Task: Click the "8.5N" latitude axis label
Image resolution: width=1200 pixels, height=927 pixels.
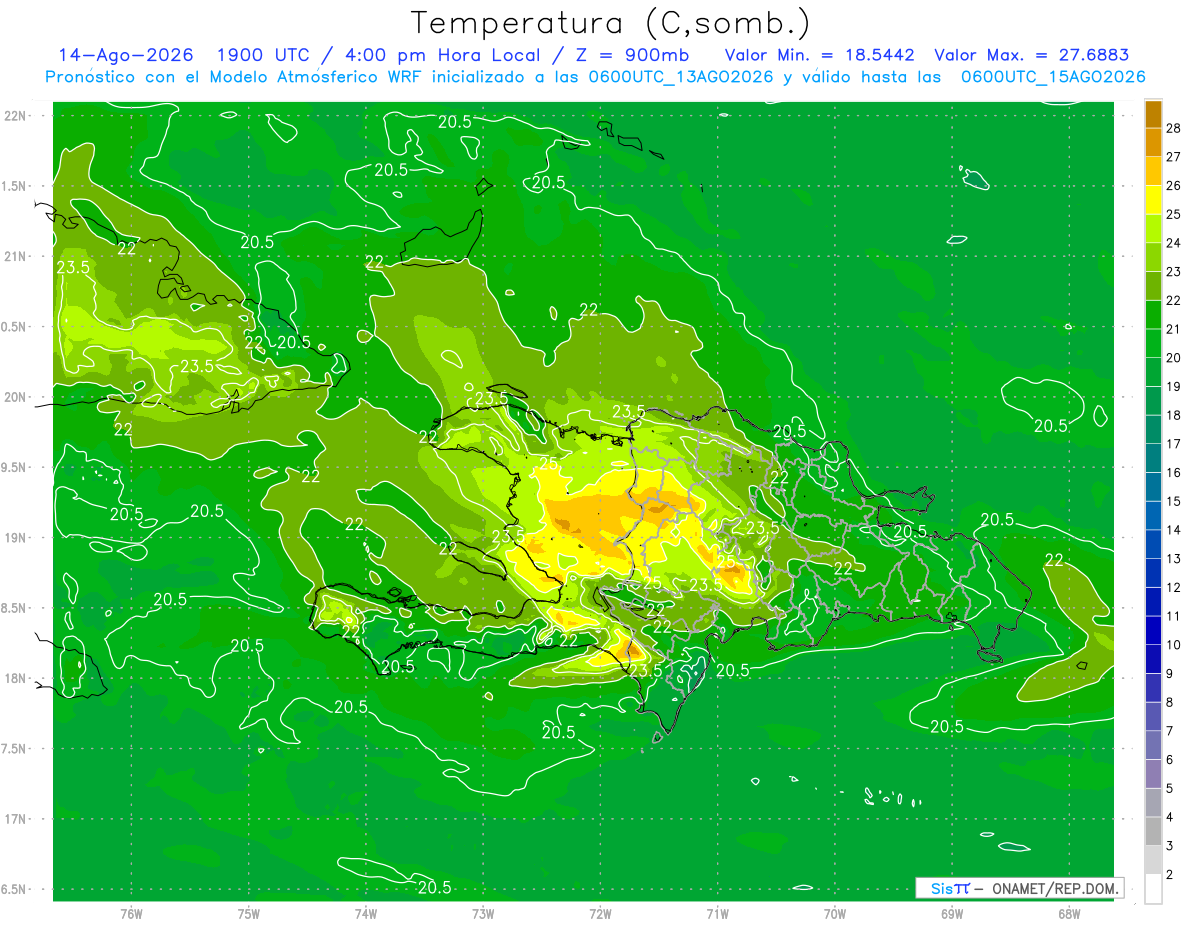Action: pyautogui.click(x=16, y=608)
